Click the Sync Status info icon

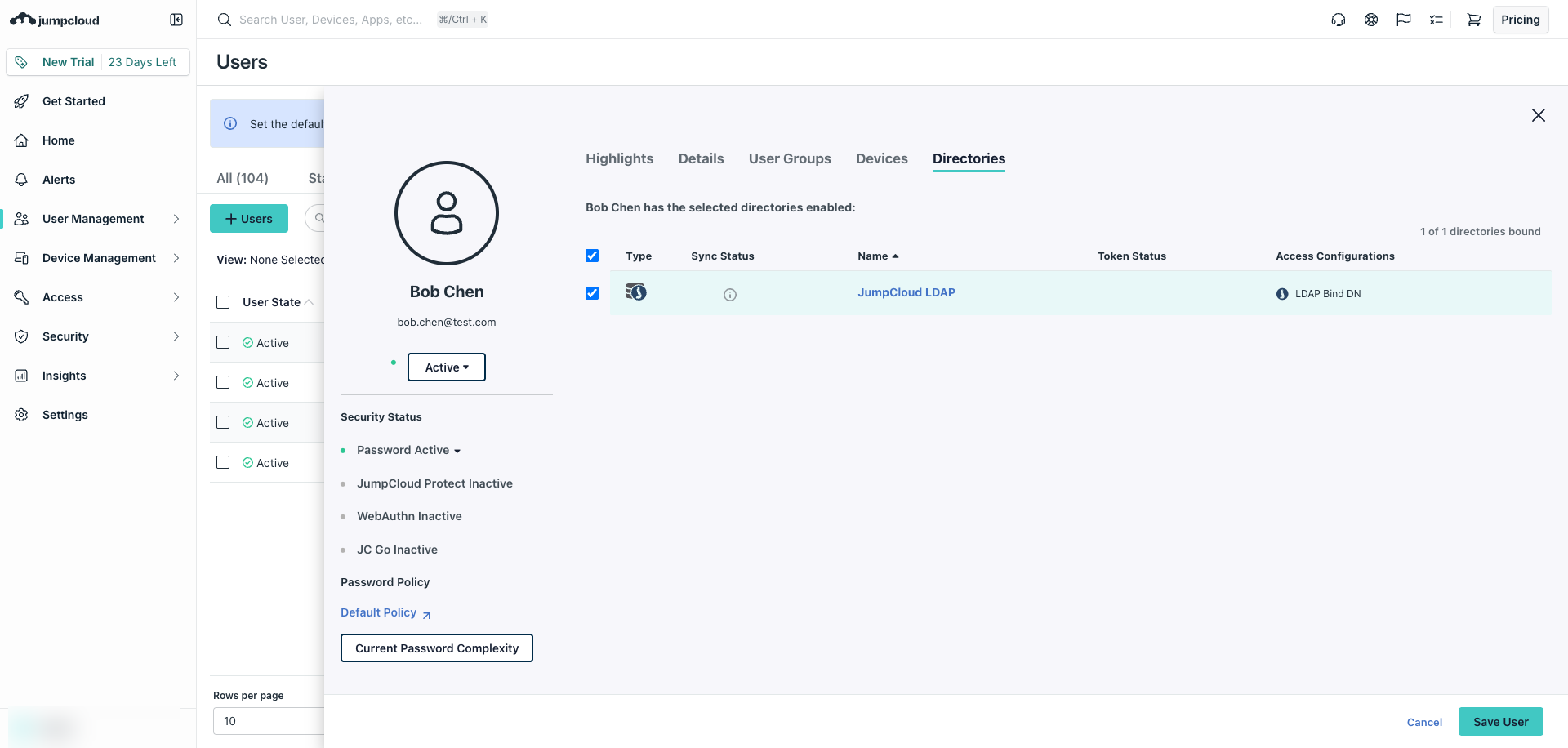(729, 295)
